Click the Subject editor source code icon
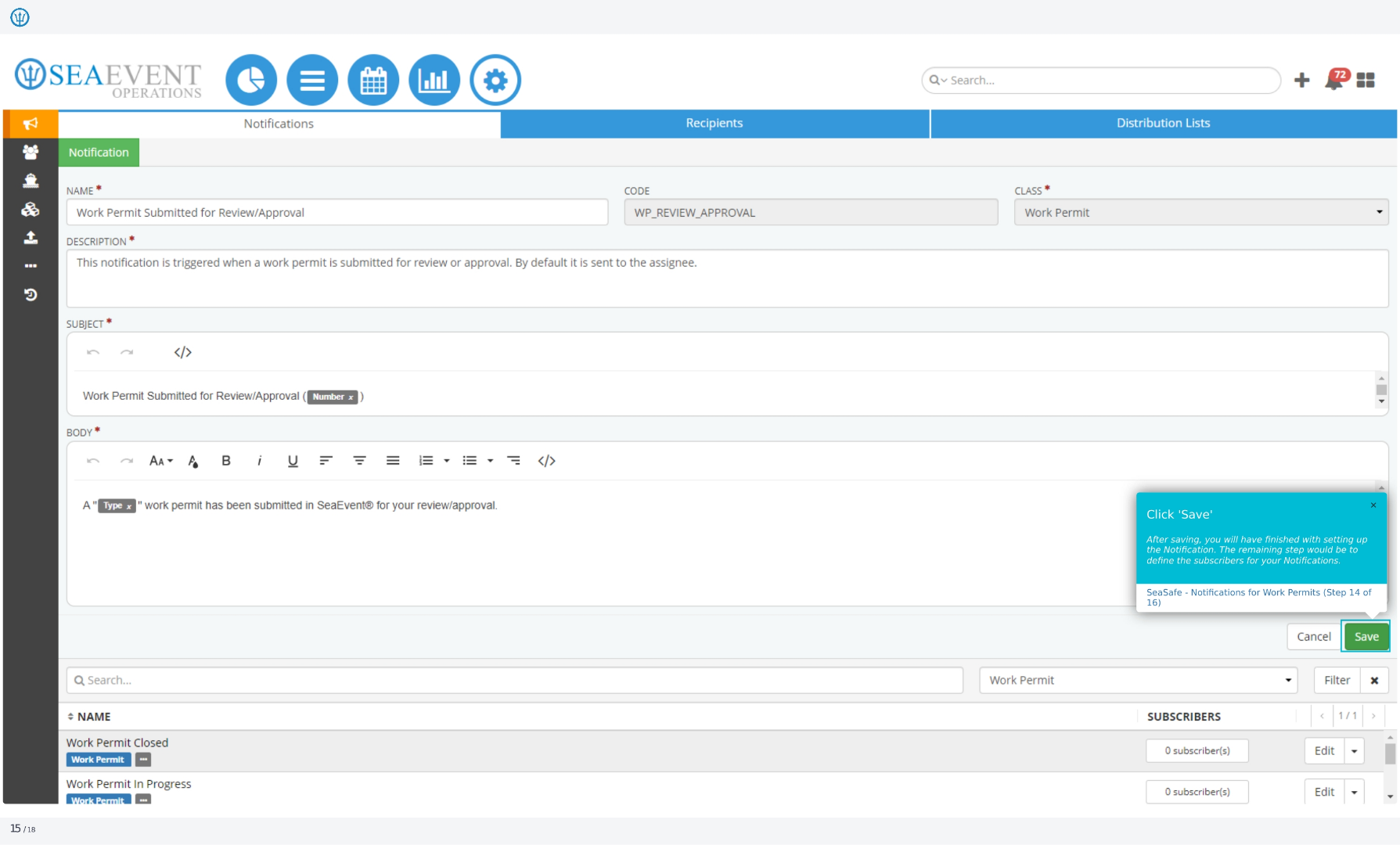This screenshot has width=1400, height=845. (x=183, y=352)
